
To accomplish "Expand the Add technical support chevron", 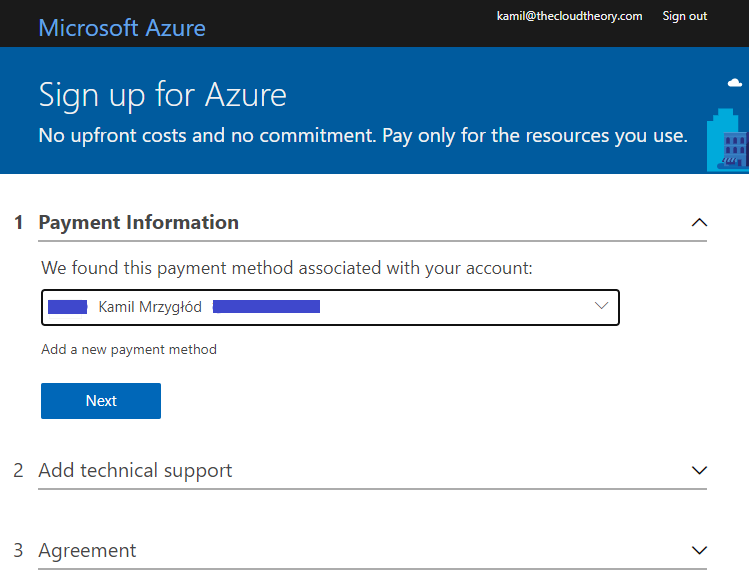I will (699, 470).
